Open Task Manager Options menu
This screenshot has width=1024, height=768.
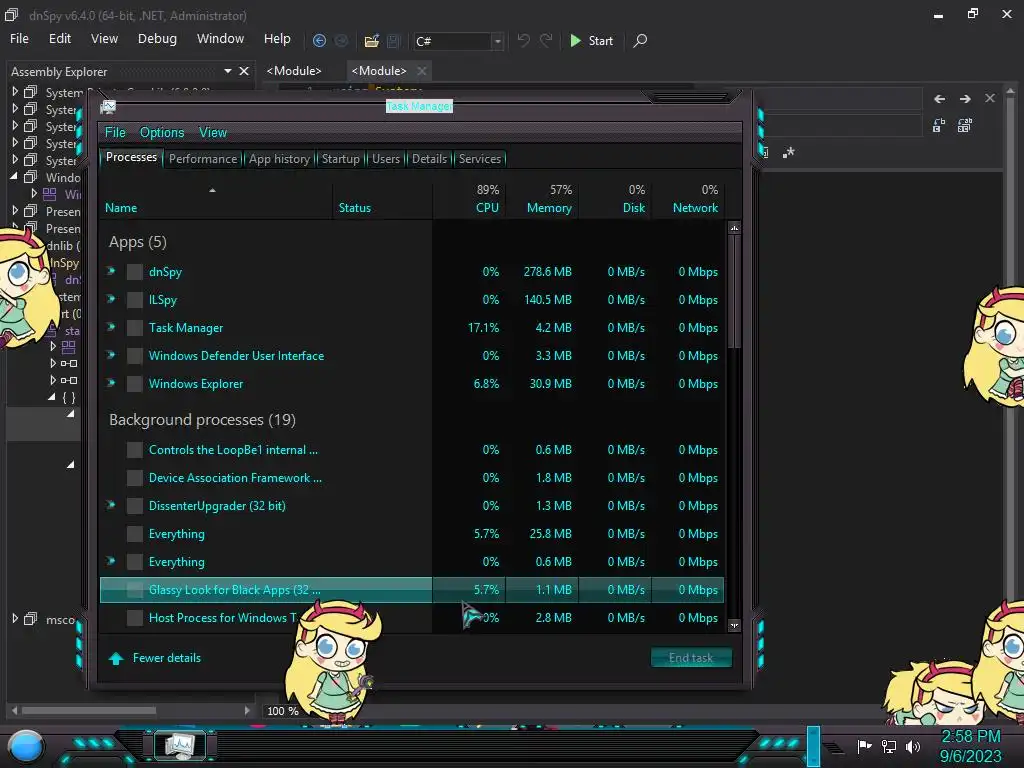162,133
